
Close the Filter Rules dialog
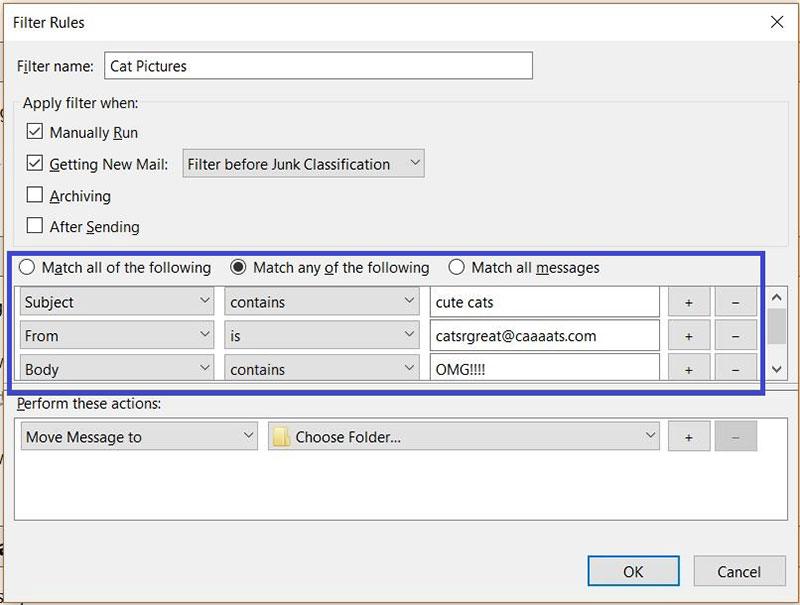point(776,21)
